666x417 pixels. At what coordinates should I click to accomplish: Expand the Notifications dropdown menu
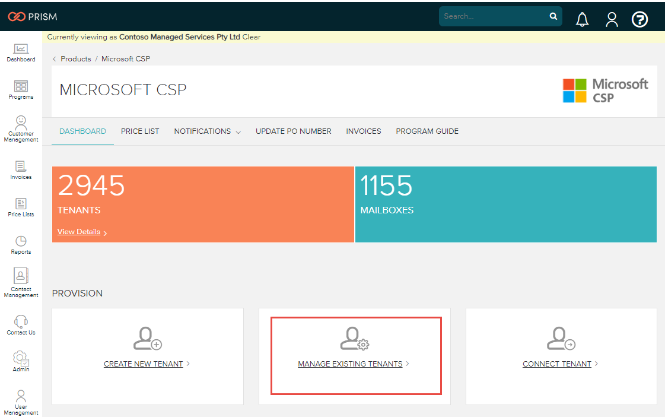[207, 131]
